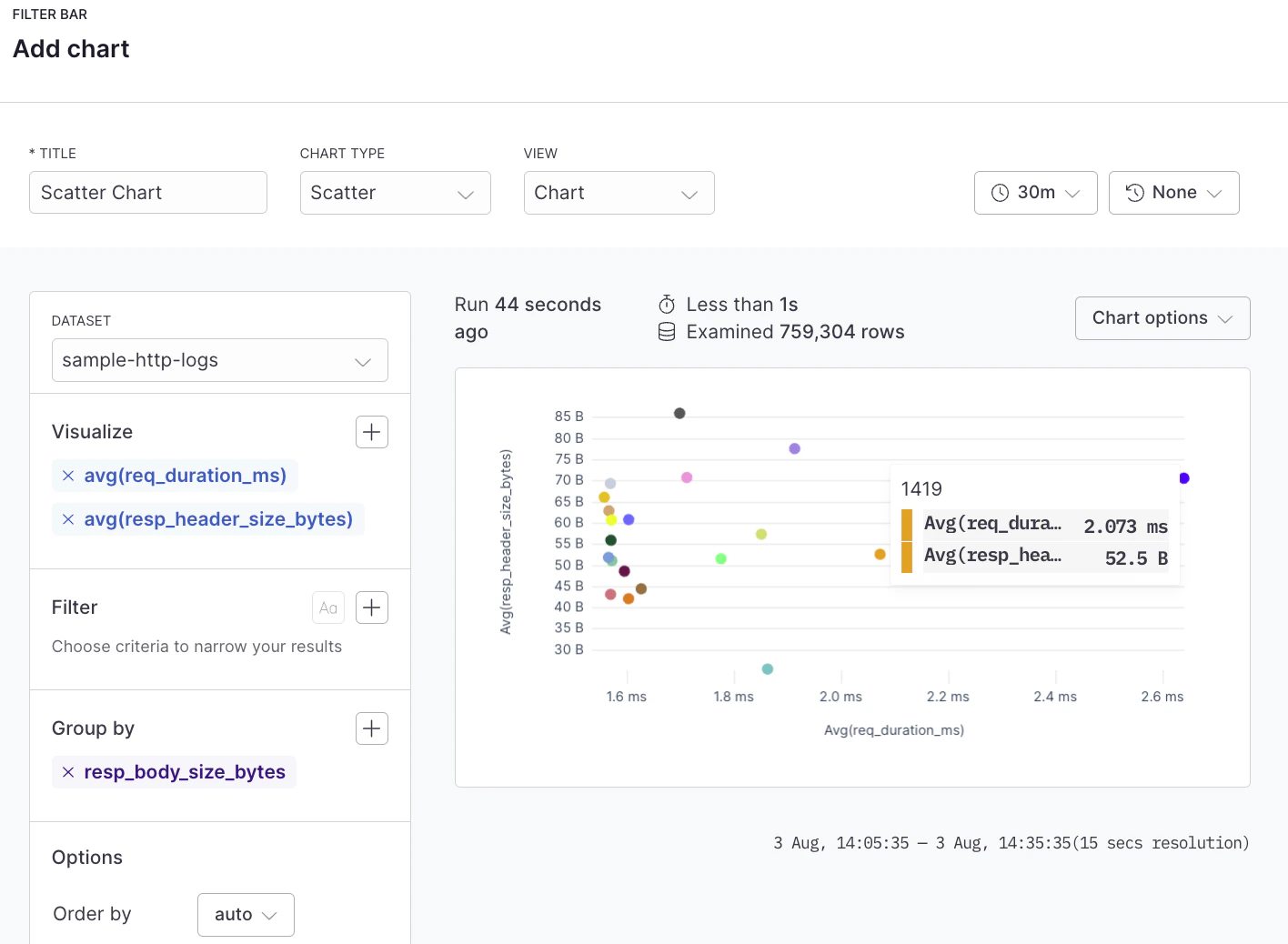
Task: Click the clock icon in the 30m selector
Action: click(x=1001, y=192)
